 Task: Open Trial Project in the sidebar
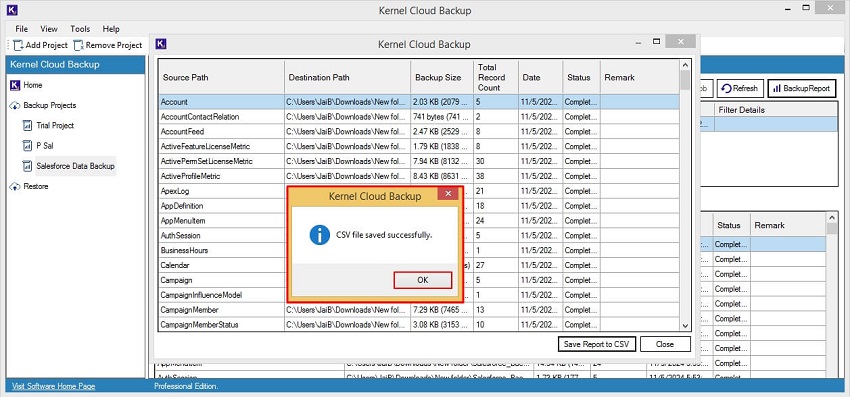tap(55, 125)
